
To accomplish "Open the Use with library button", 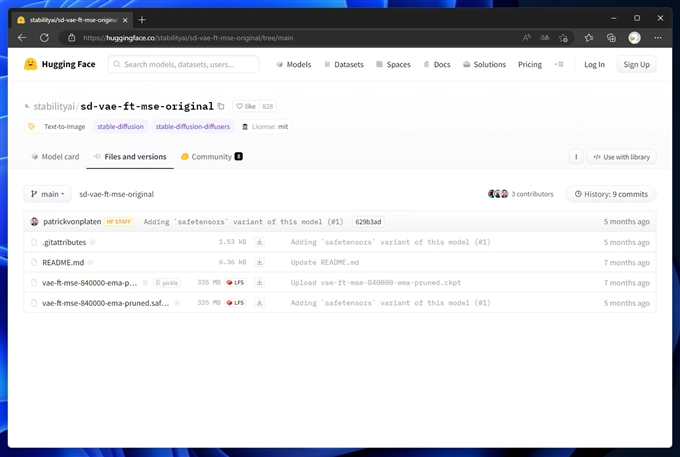I will [x=621, y=157].
